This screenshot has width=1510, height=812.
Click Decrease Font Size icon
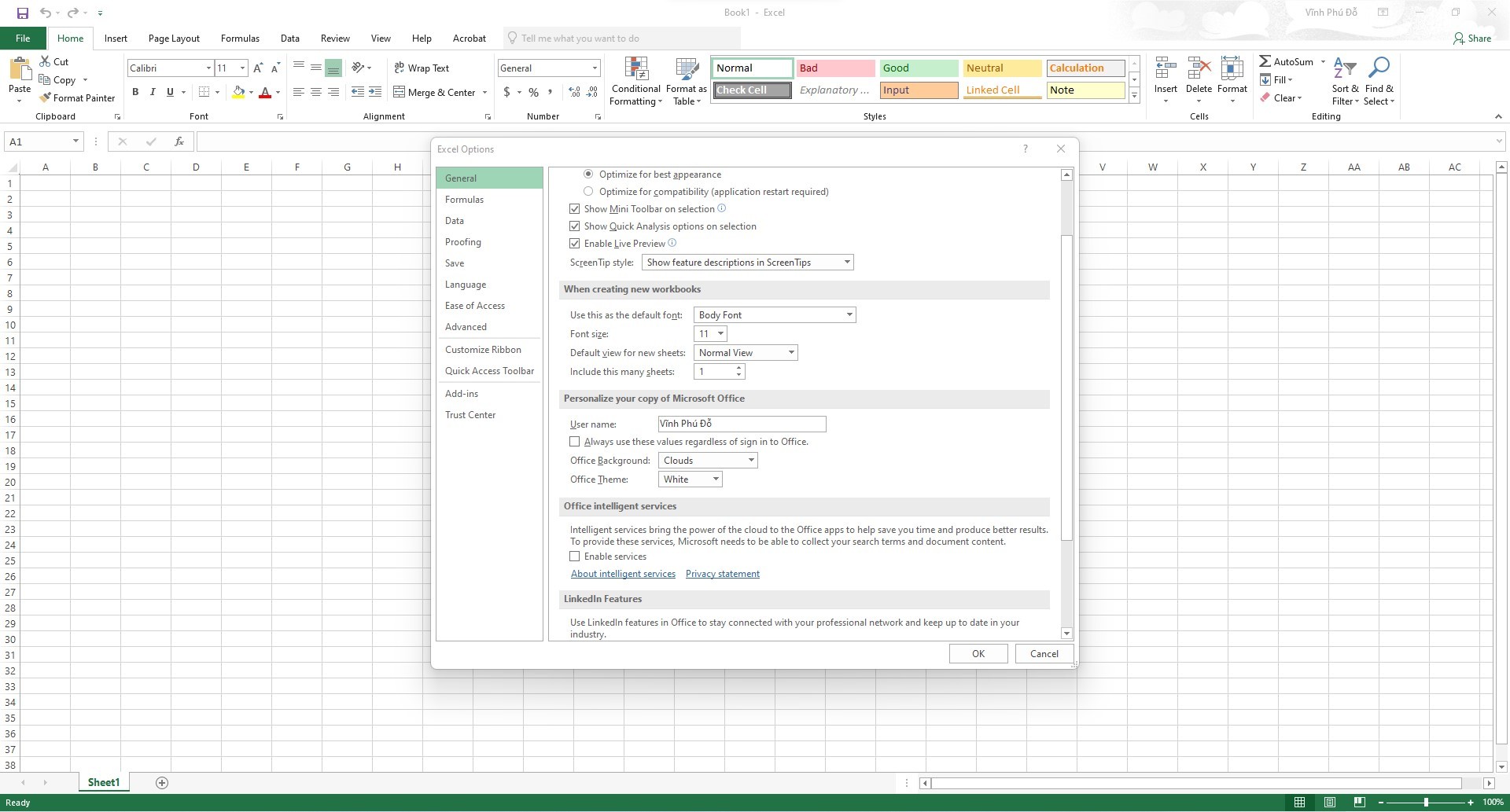point(275,68)
